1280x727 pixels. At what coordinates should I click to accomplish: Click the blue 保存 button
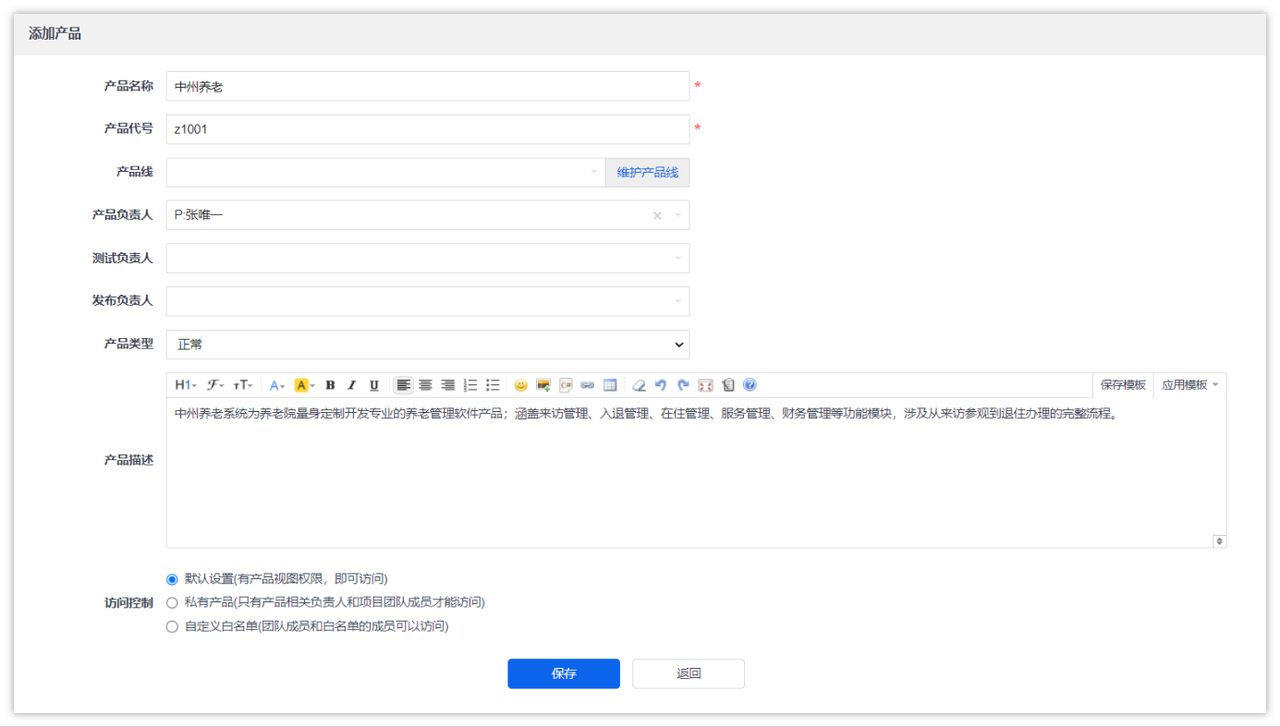564,674
